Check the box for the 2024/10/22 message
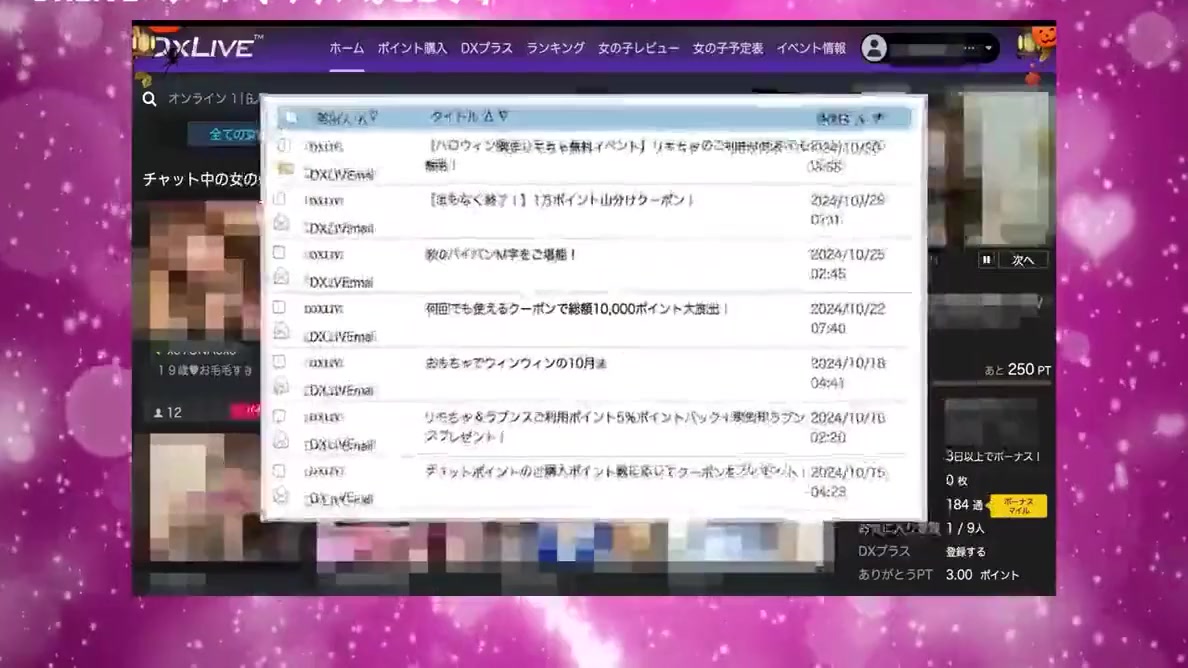Screen dimensions: 1188x668 280,307
